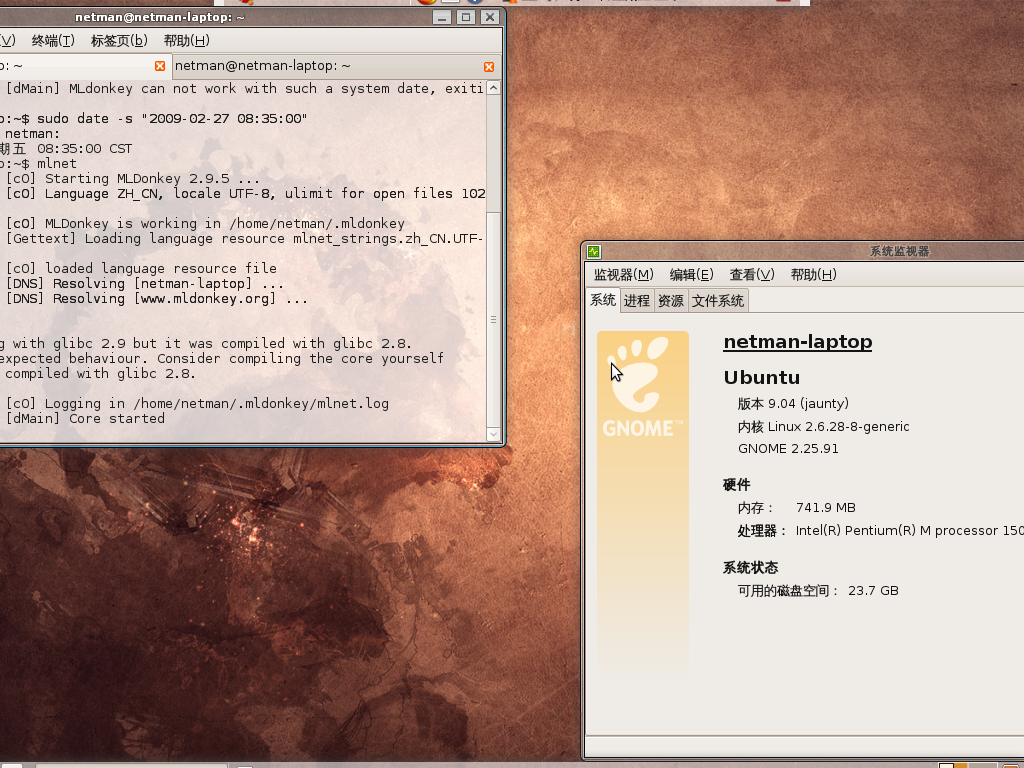Click the 'loaded language resource file' terminal line
1024x768 pixels.
[141, 268]
